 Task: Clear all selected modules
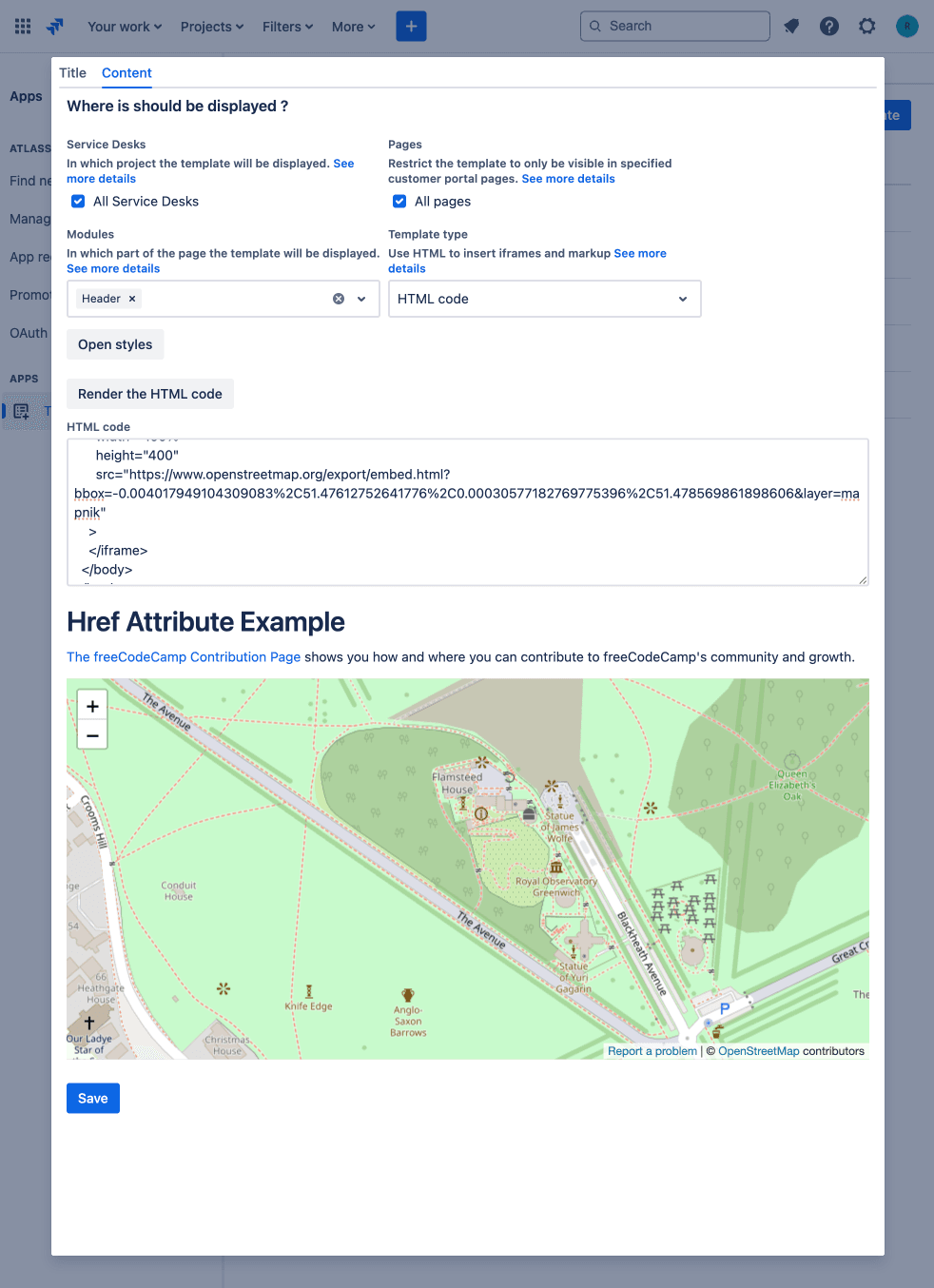coord(339,299)
